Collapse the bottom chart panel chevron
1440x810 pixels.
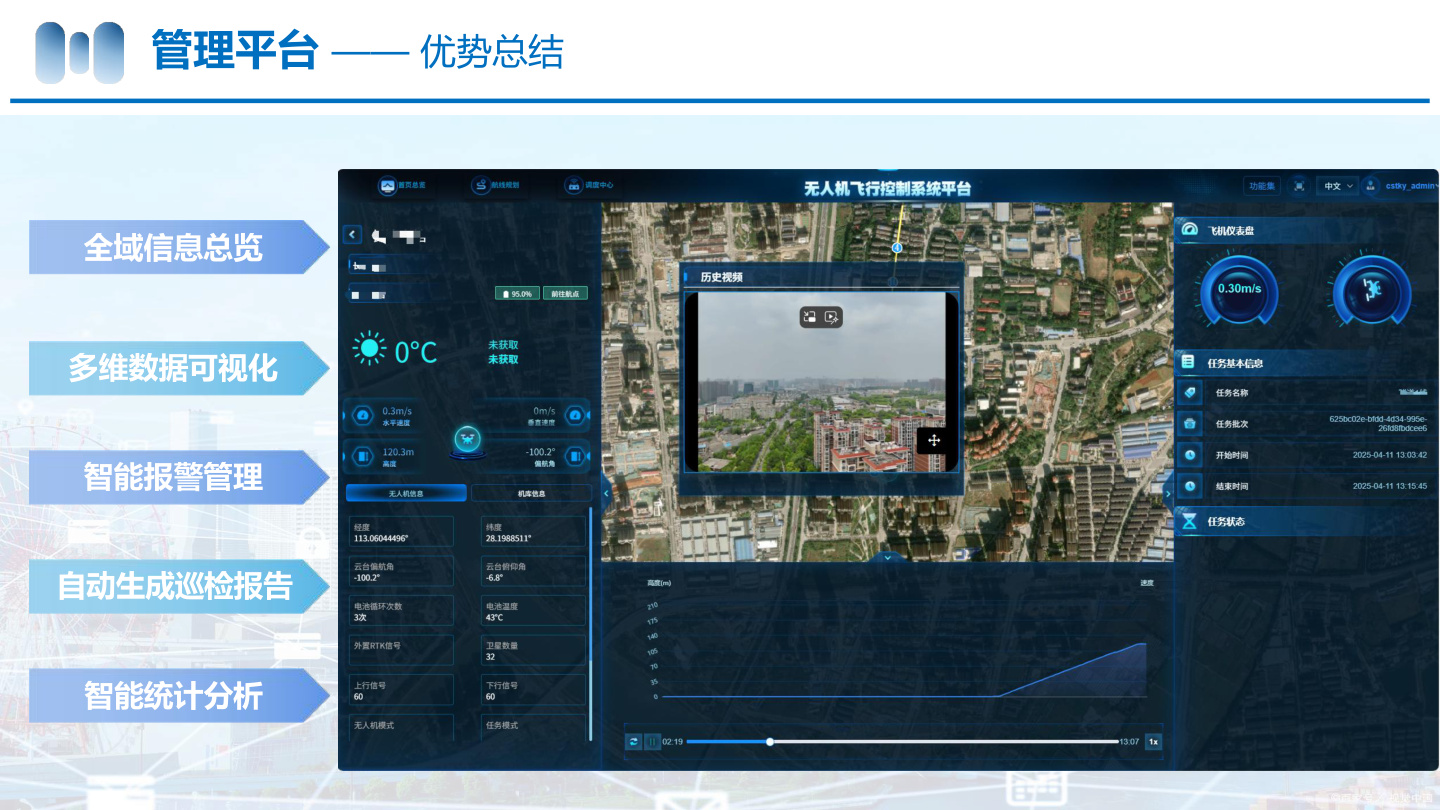click(888, 557)
